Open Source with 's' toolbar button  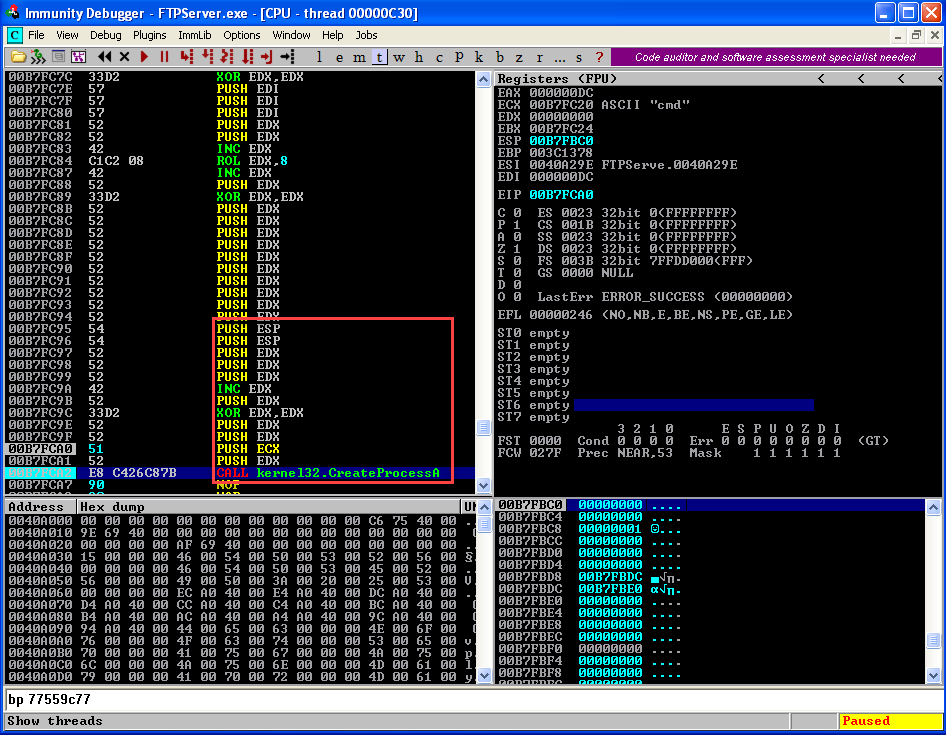[579, 57]
